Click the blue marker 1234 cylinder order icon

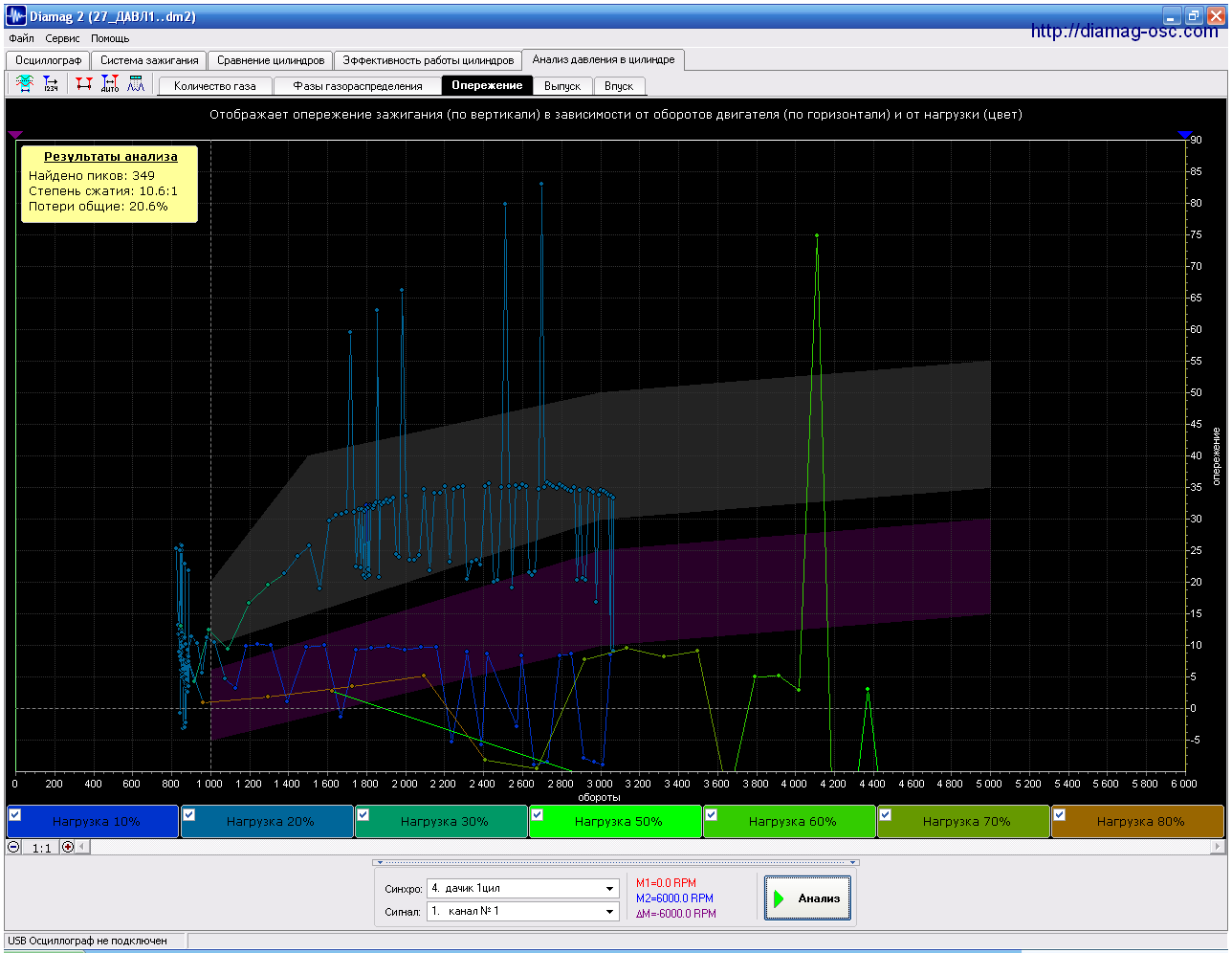click(51, 84)
